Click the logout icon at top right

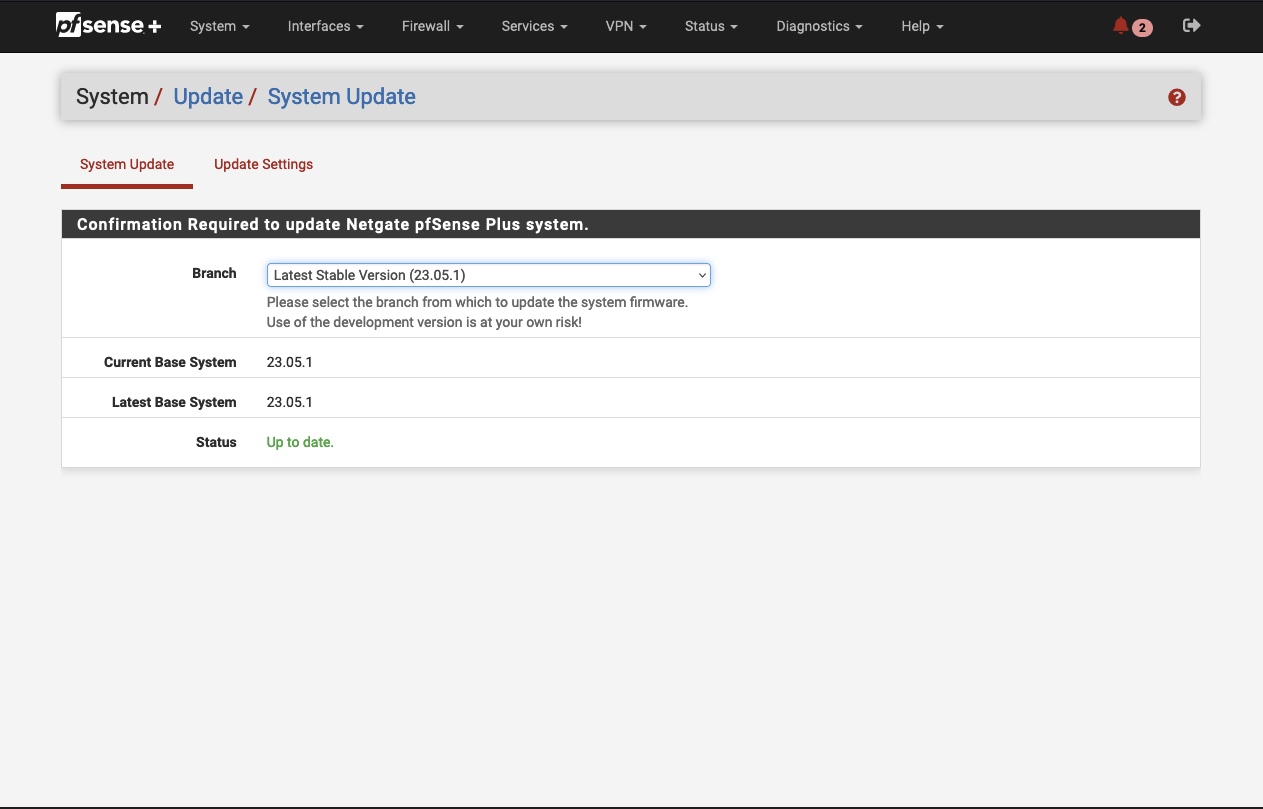pyautogui.click(x=1191, y=25)
